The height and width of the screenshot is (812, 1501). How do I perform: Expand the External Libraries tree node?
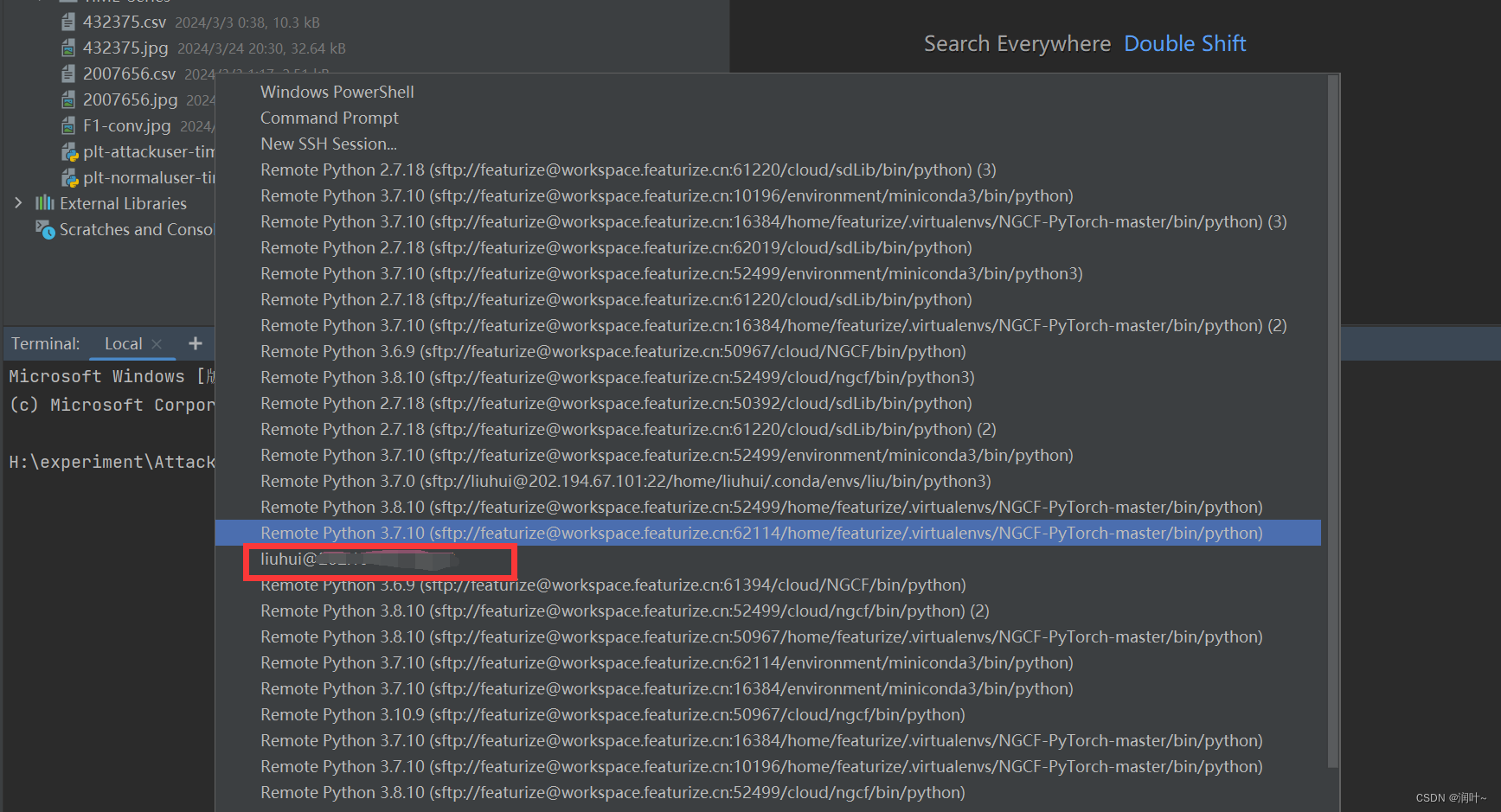click(18, 202)
